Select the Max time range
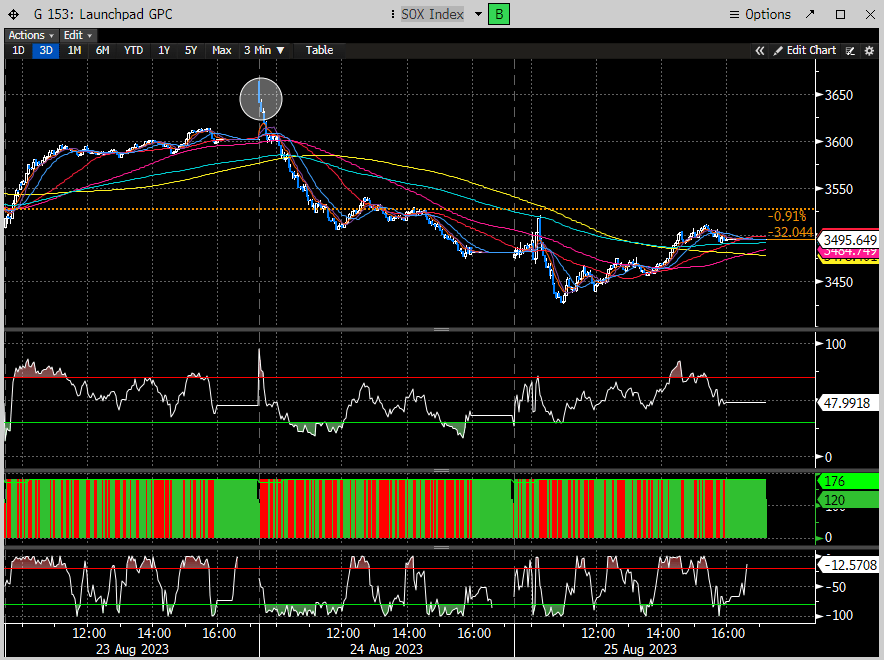Screen dimensions: 884x660 [x=222, y=50]
